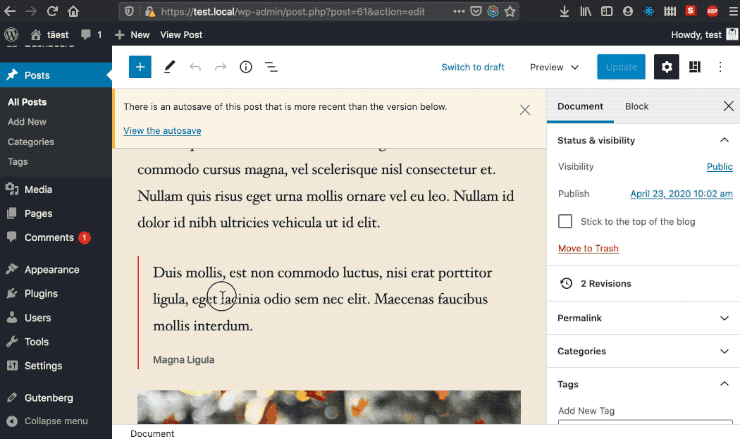Click Move to Trash
Image resolution: width=740 pixels, height=439 pixels.
point(588,248)
